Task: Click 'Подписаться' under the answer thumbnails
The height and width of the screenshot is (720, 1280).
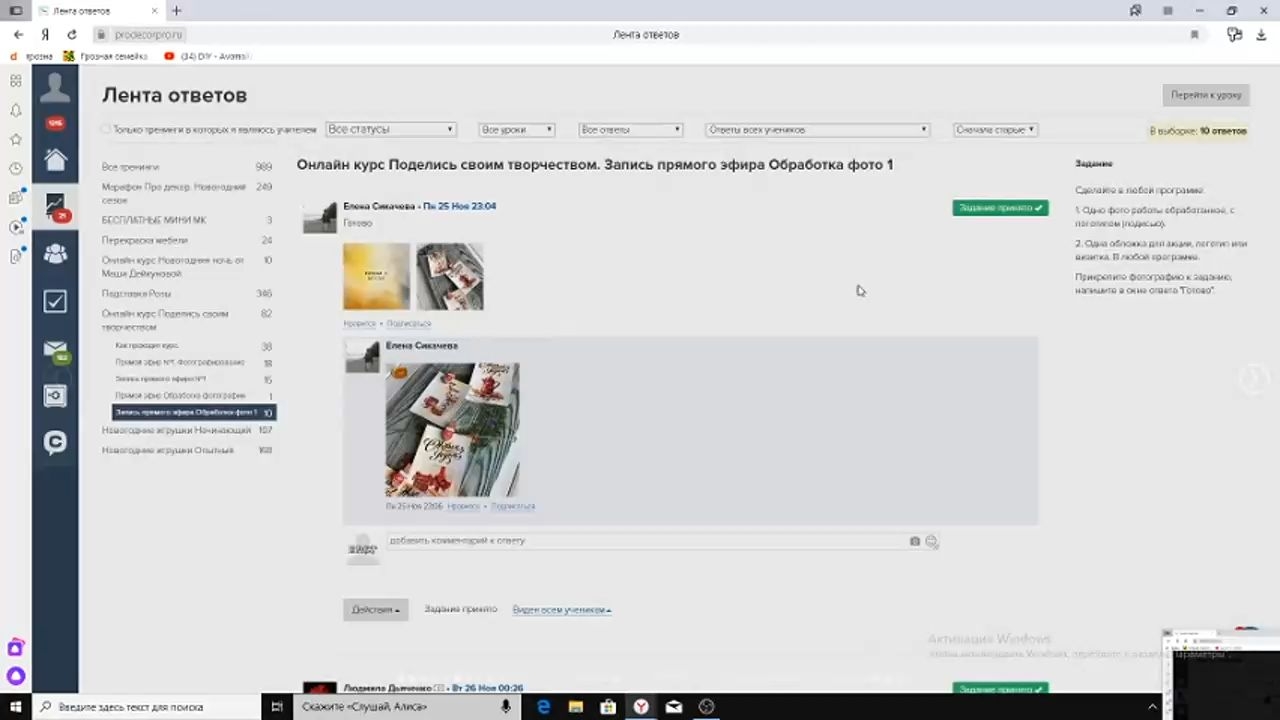Action: pos(408,323)
